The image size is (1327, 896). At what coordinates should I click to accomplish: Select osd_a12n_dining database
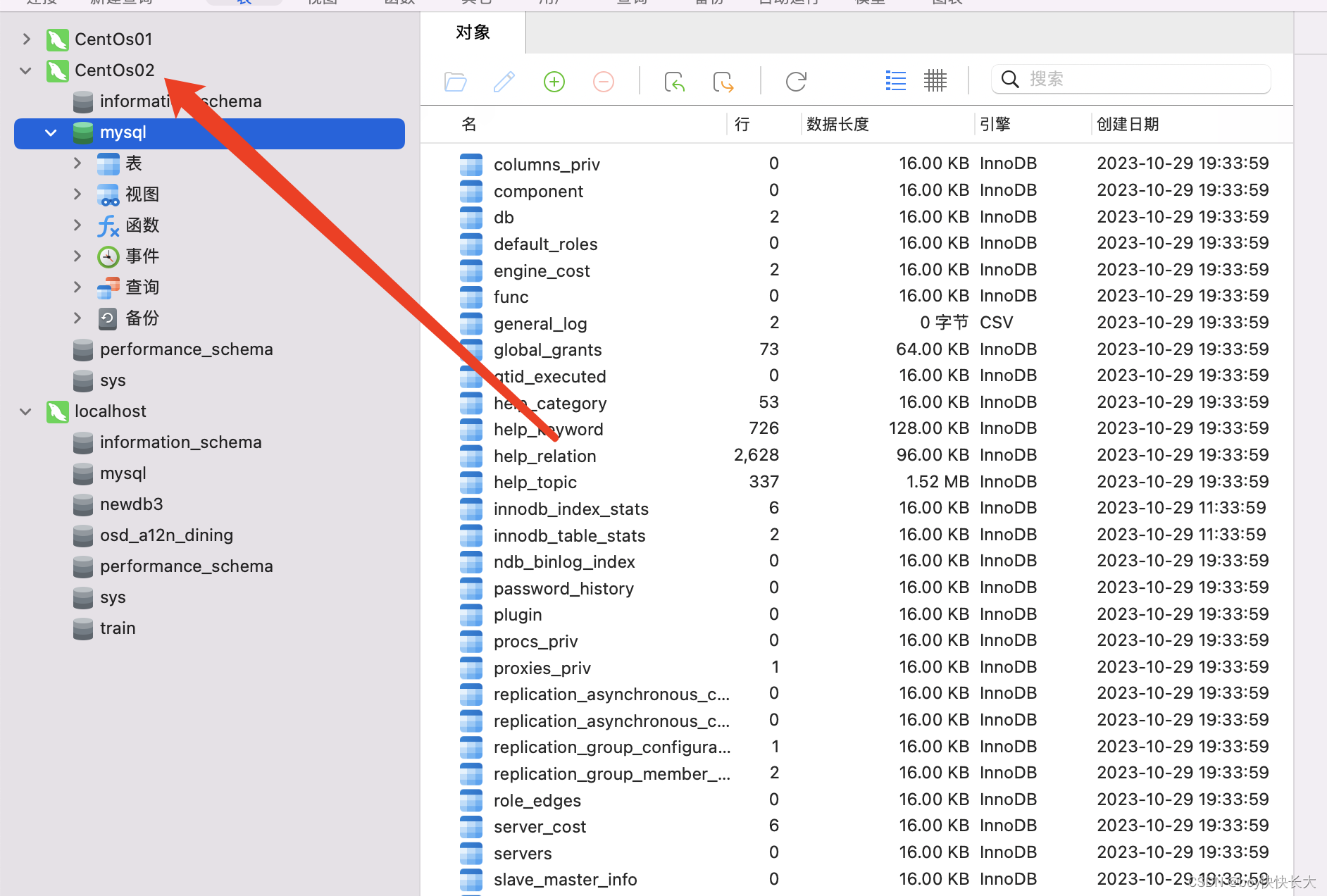pos(166,535)
